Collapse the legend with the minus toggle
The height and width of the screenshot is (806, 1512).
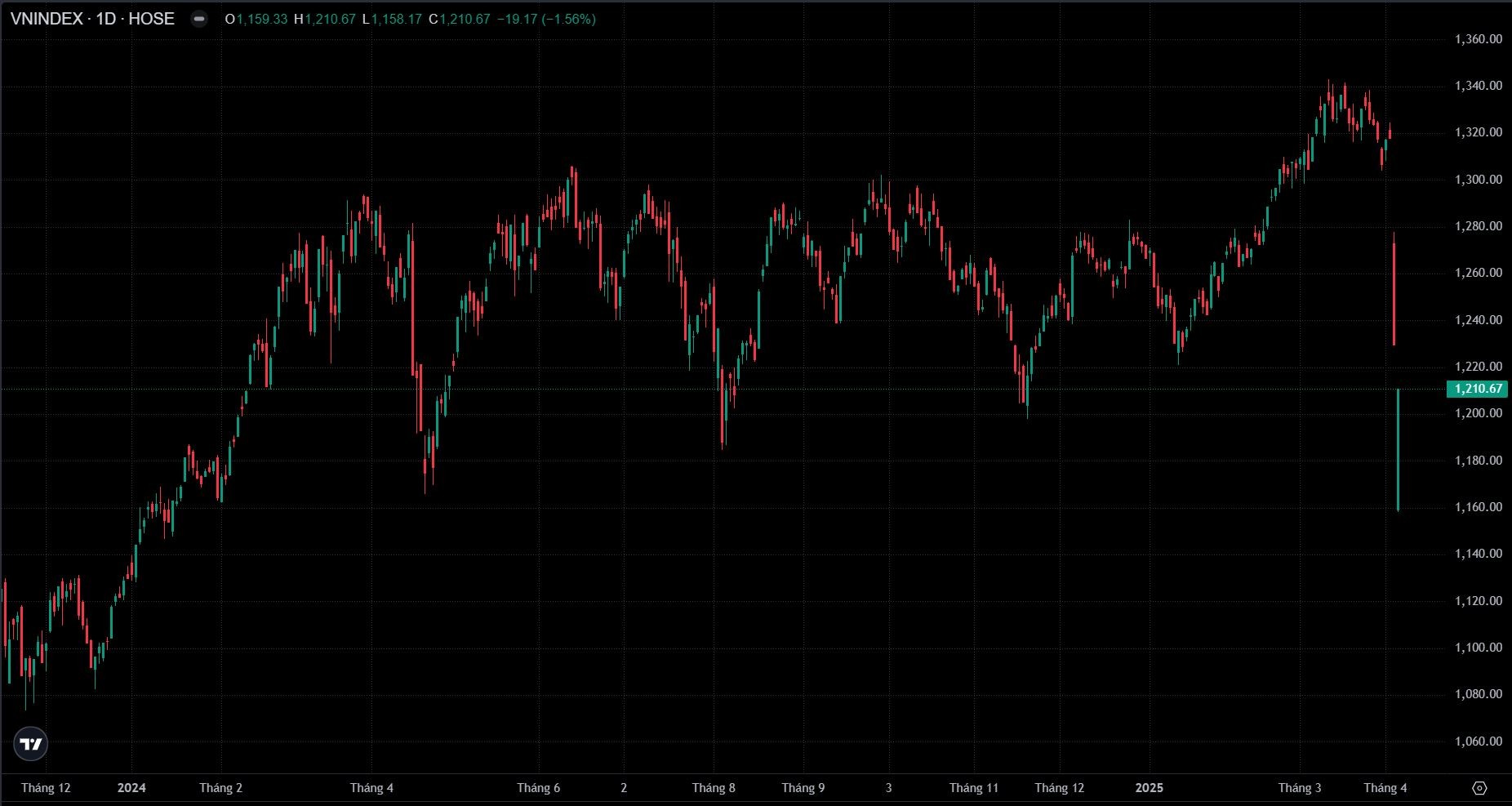pyautogui.click(x=199, y=19)
